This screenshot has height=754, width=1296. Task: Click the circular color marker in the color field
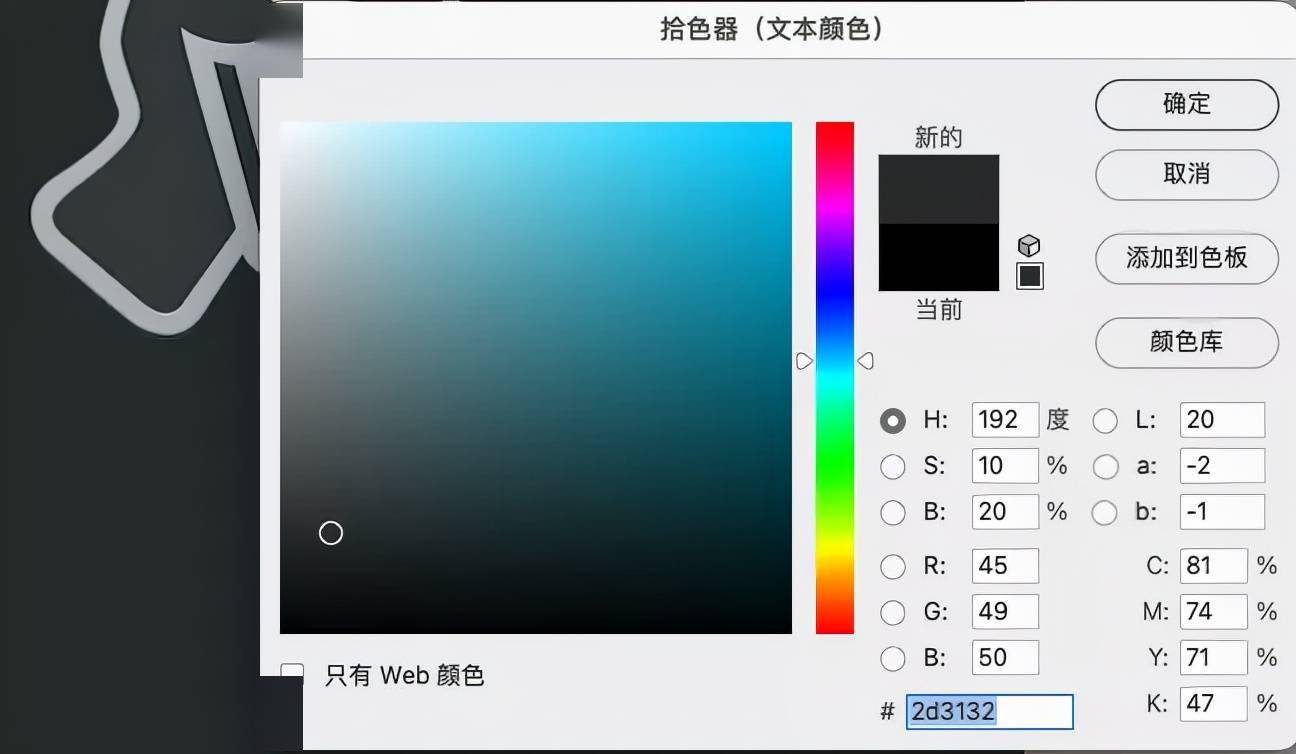pyautogui.click(x=331, y=533)
